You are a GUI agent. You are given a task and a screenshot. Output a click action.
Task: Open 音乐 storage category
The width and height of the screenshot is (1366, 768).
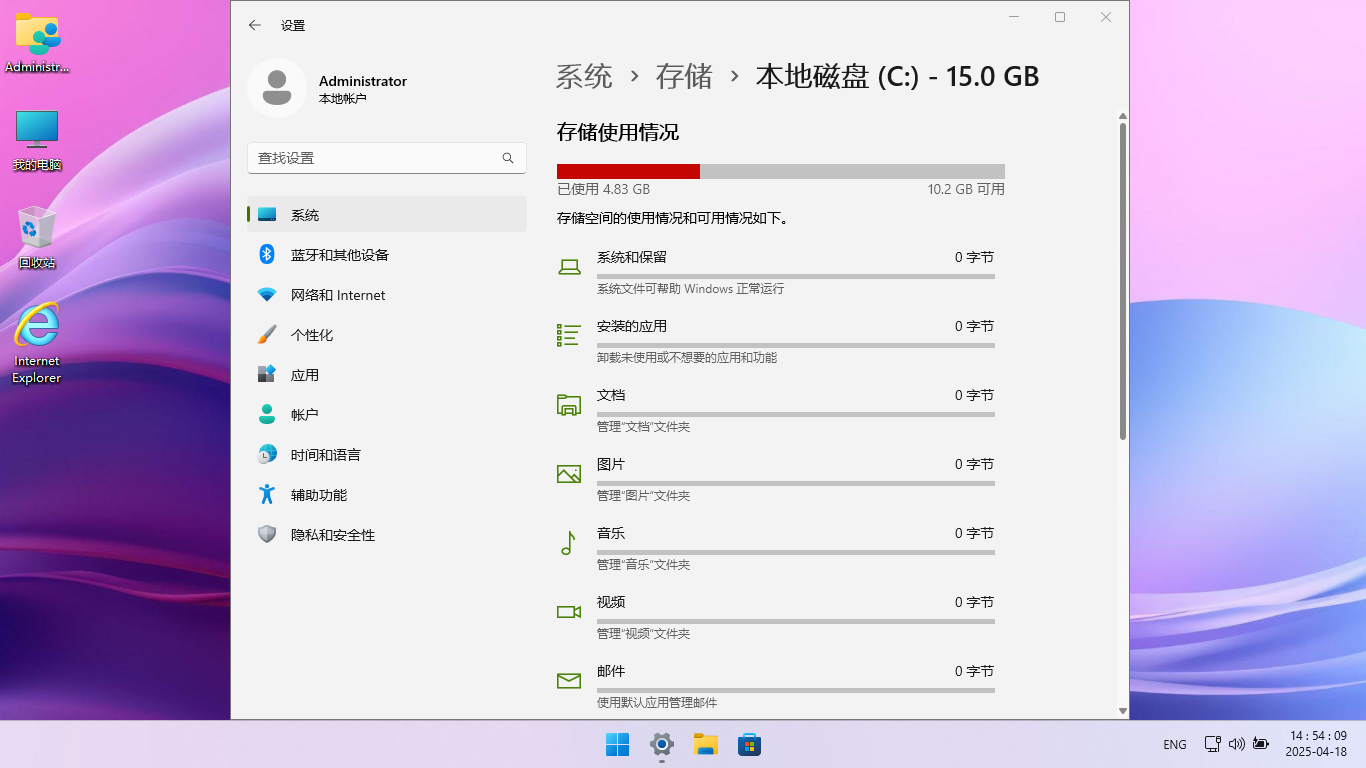776,547
